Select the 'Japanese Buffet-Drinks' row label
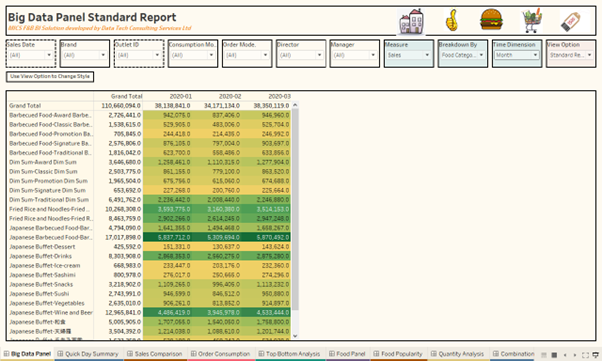Screen dimensions: 602x361 point(40,256)
